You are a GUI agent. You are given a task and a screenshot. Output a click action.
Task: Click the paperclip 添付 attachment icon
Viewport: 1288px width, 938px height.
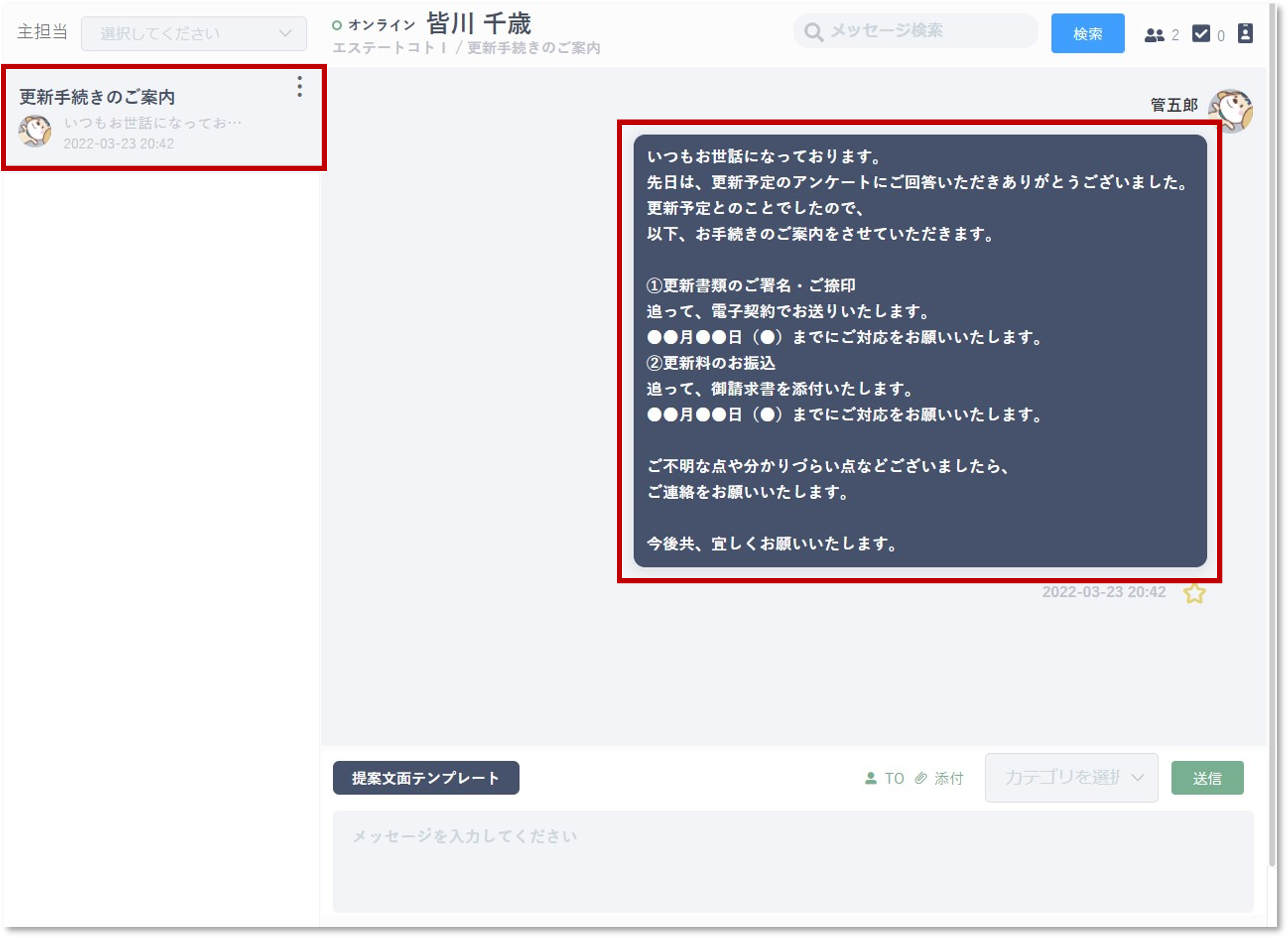pos(921,778)
